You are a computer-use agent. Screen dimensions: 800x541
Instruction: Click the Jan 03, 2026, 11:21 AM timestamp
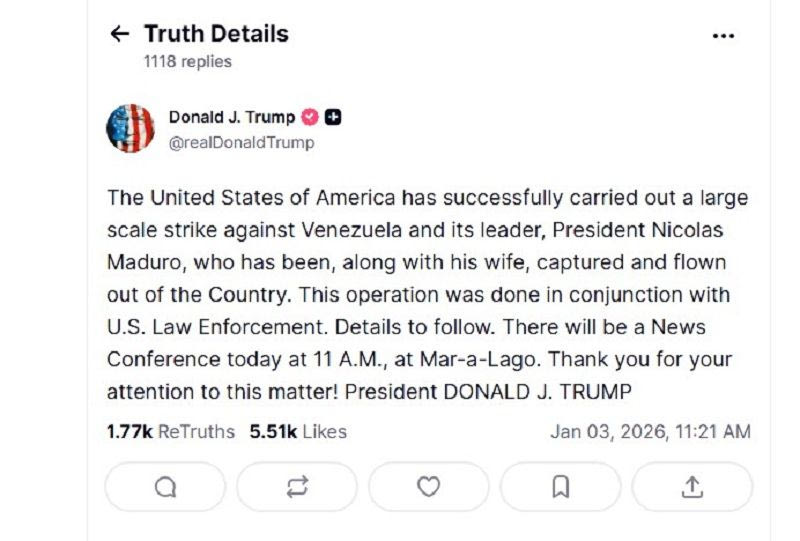[x=650, y=432]
